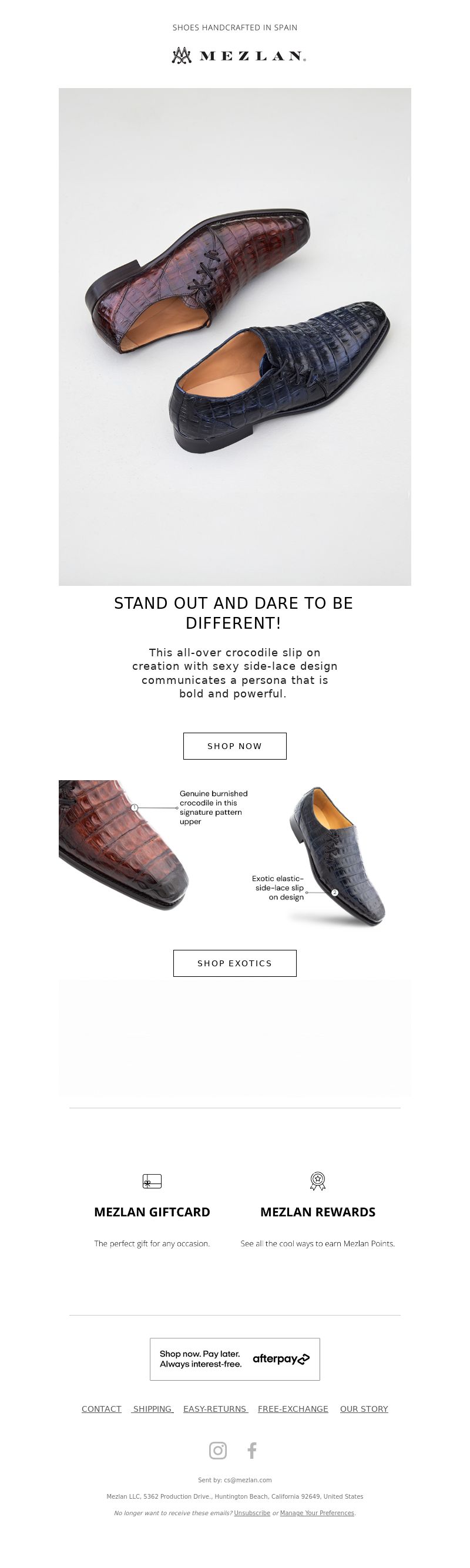Click the main crocodile shoes hero image

(235, 336)
